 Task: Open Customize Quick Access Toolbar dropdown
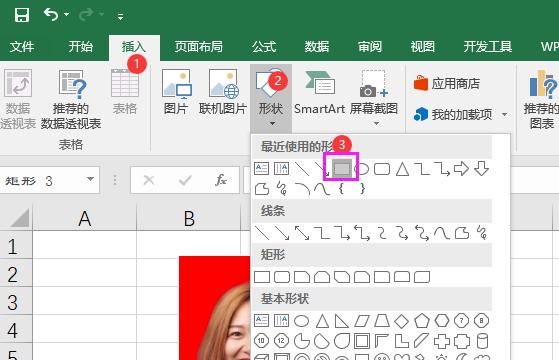(120, 16)
